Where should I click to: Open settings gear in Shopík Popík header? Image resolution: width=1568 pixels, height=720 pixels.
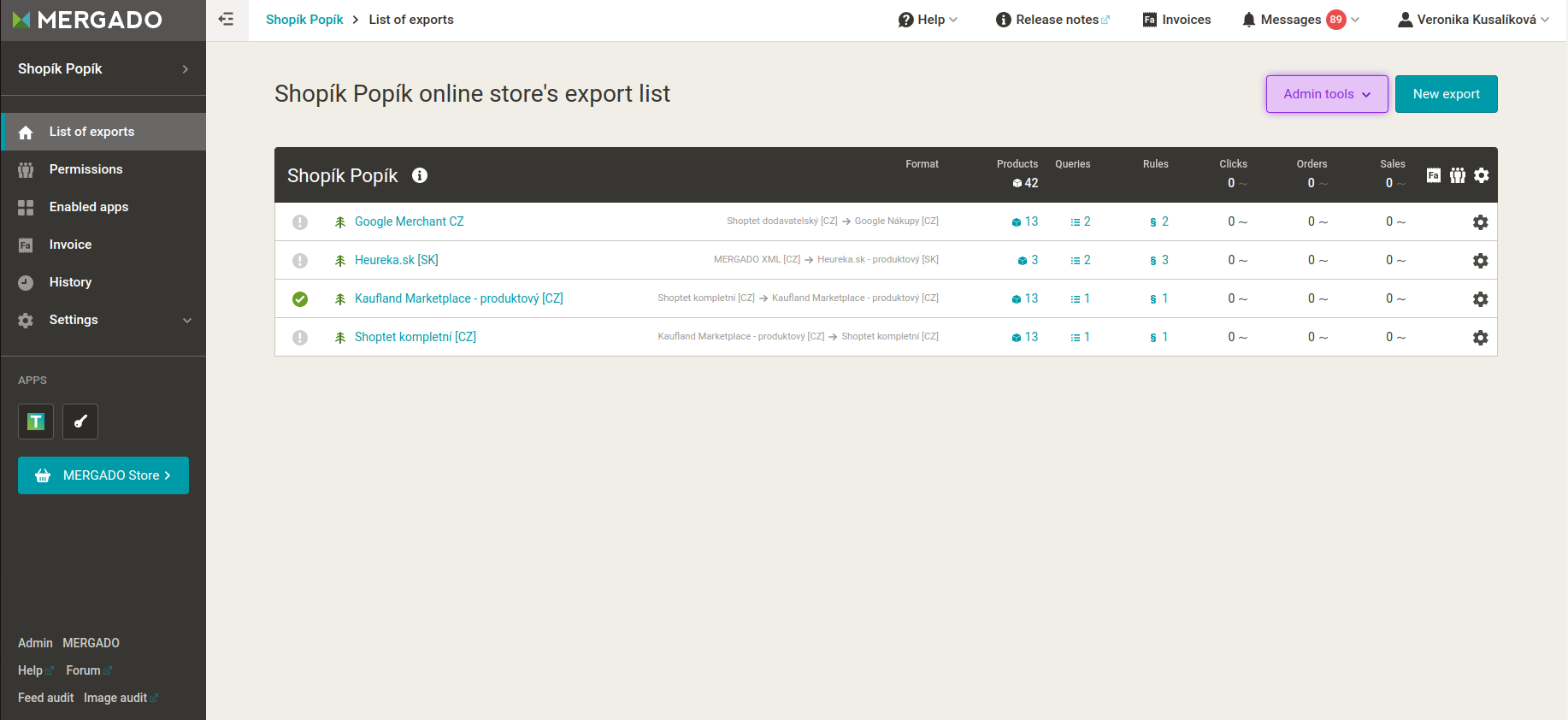[1482, 175]
